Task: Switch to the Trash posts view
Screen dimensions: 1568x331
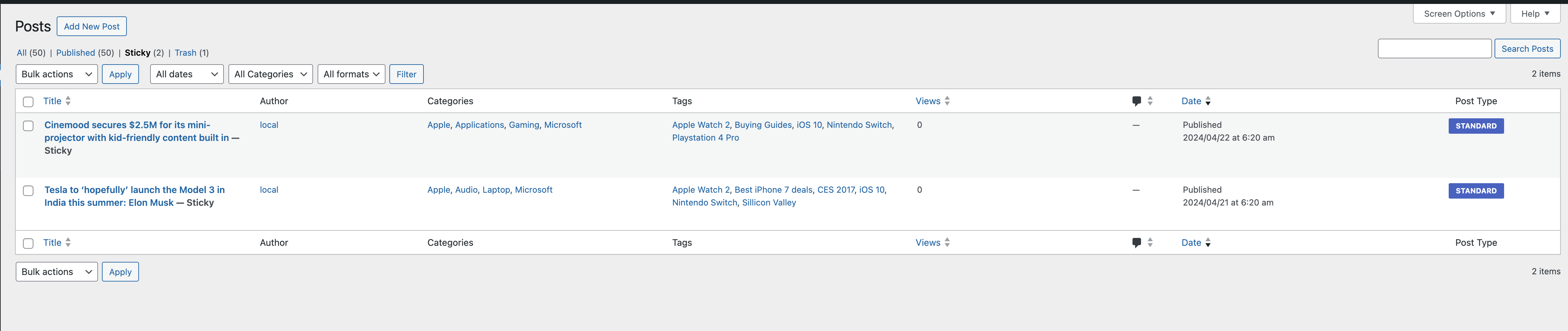Action: point(185,53)
